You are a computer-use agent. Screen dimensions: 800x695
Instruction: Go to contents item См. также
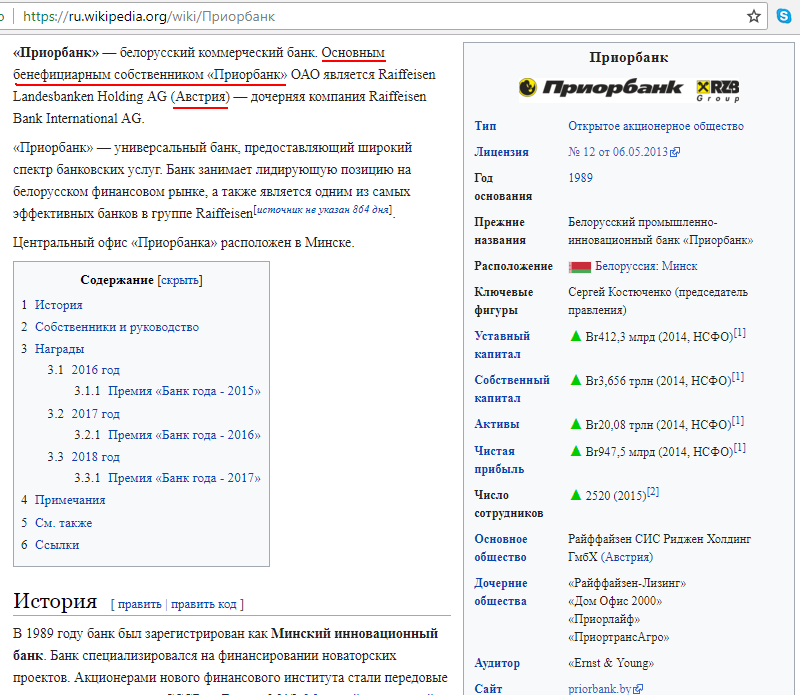(63, 523)
